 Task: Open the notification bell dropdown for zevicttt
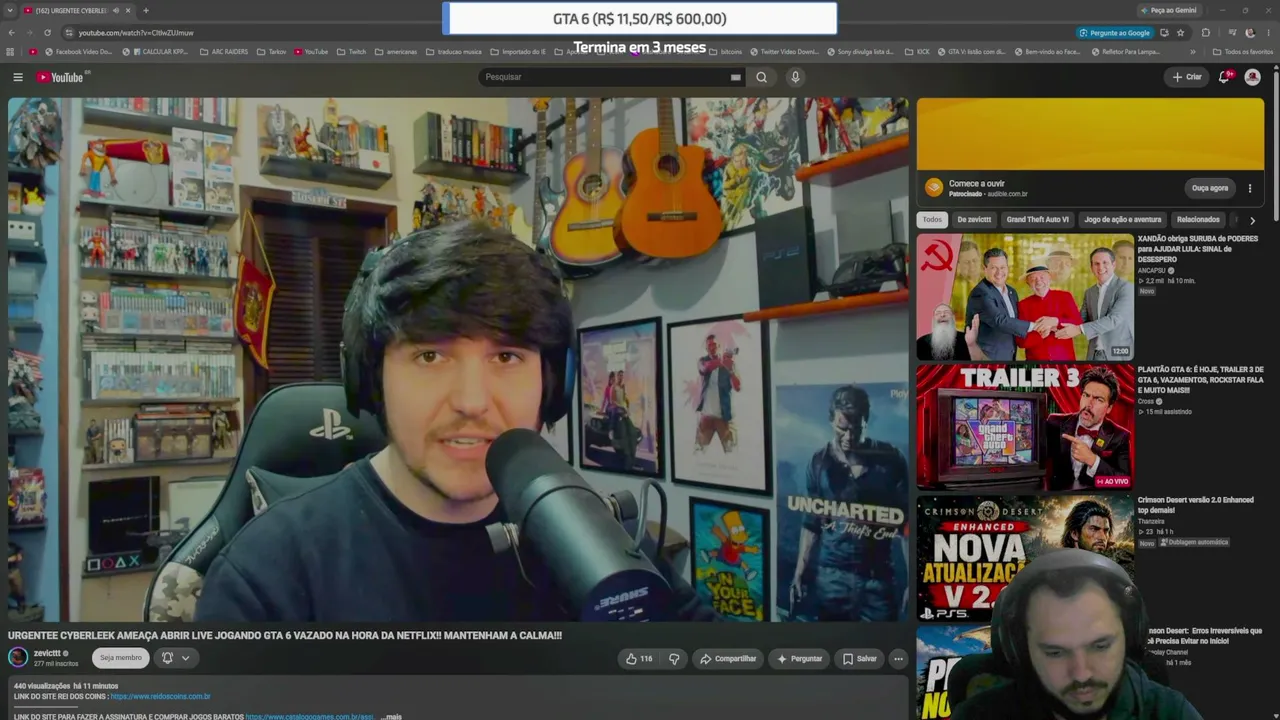175,658
